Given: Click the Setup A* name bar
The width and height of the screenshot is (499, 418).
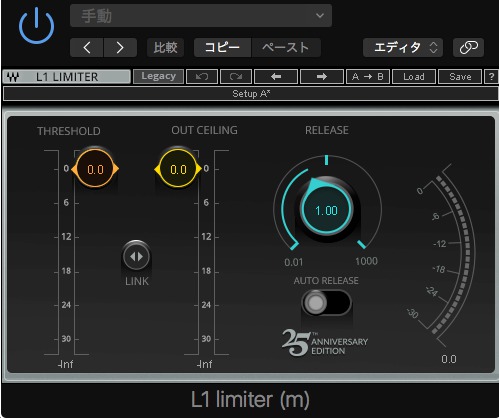Looking at the screenshot, I should (x=251, y=94).
